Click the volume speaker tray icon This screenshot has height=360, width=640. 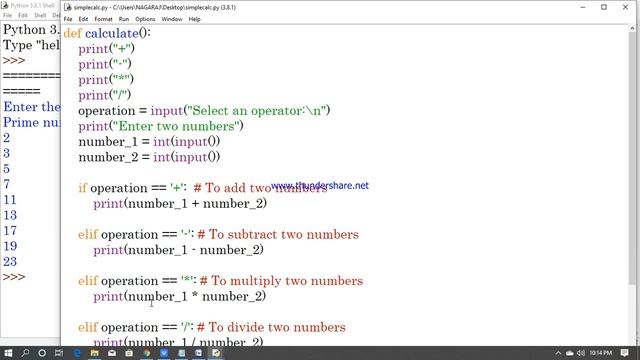coord(581,353)
